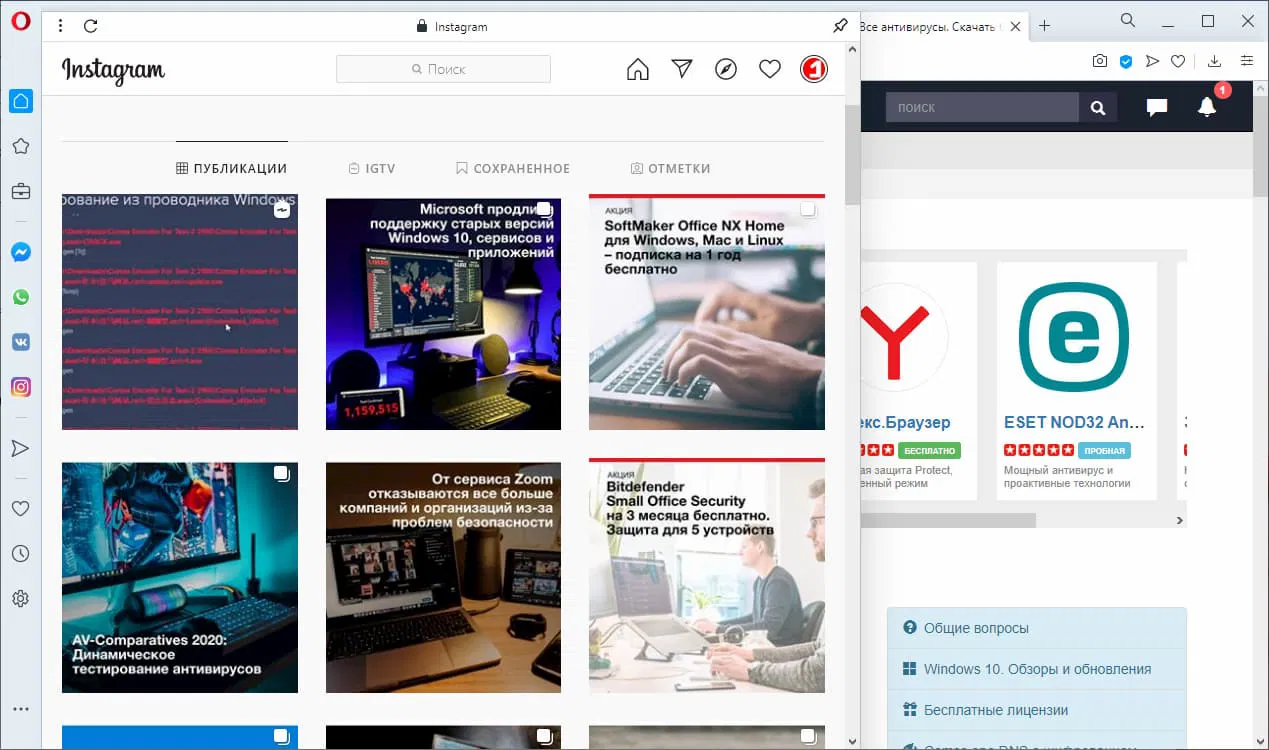Open the downloads icon in toolbar
1269x750 pixels.
1214,61
